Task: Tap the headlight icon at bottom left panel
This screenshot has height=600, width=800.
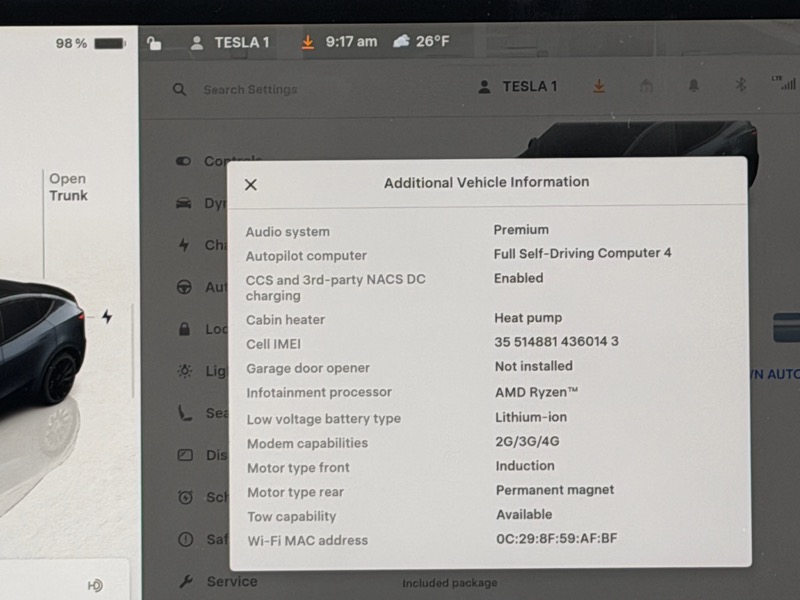Action: [x=95, y=585]
